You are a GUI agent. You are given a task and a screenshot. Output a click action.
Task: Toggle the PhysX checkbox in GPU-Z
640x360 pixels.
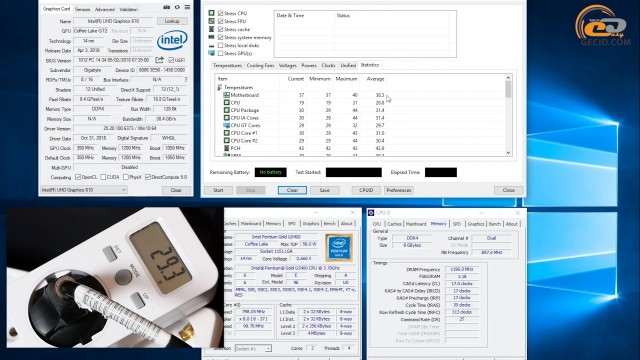click(126, 177)
